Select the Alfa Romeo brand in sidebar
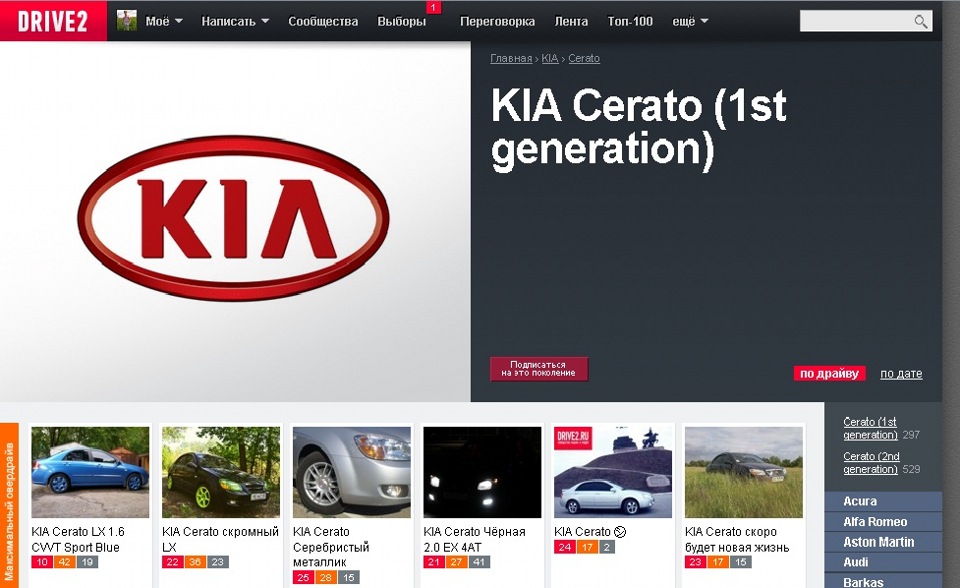This screenshot has width=960, height=588. 883,522
